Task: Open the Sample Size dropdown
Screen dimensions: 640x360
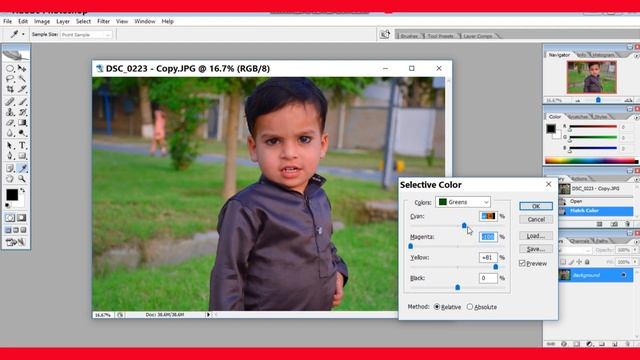Action: (86, 35)
